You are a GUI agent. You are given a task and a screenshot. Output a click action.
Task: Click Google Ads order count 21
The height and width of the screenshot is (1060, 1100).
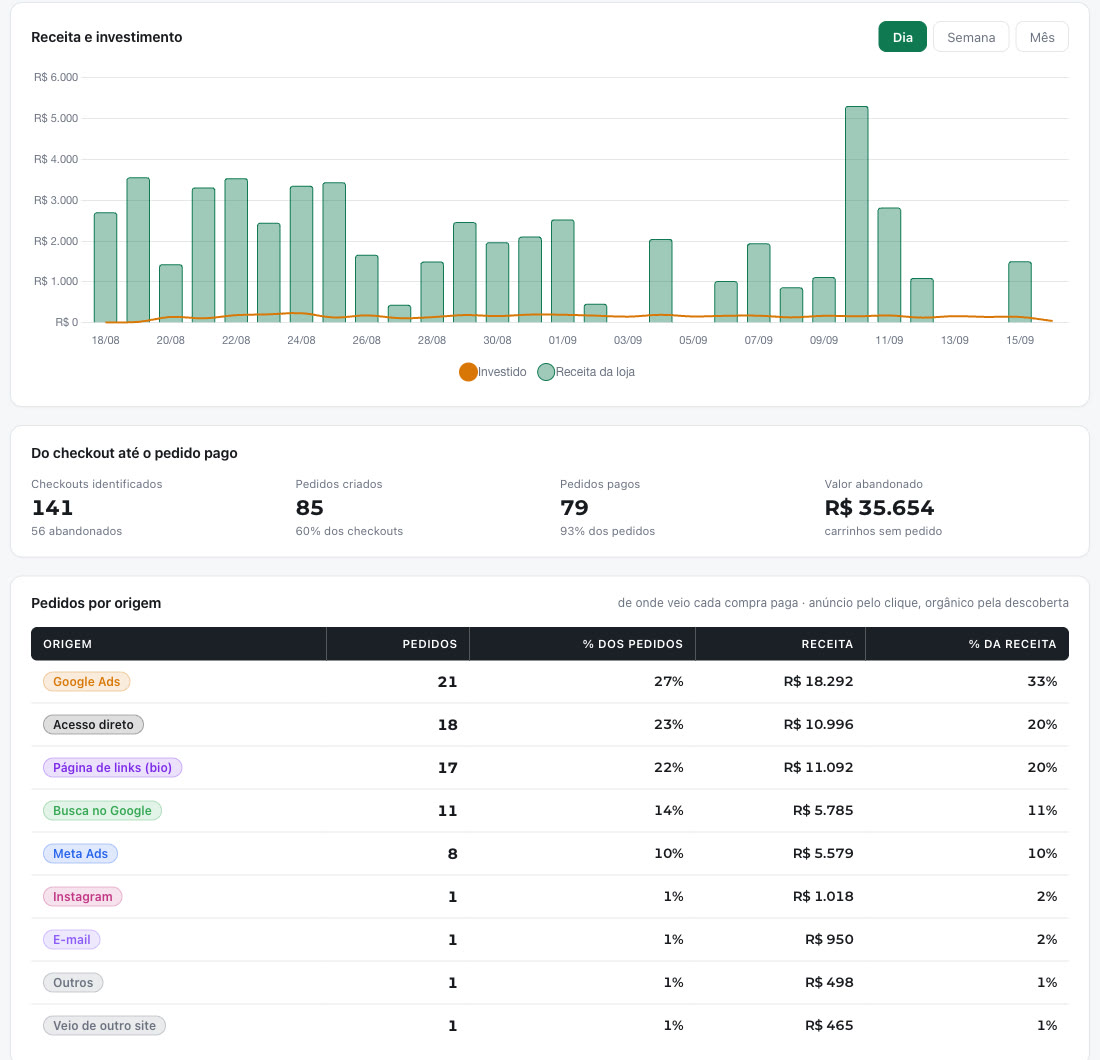tap(448, 682)
